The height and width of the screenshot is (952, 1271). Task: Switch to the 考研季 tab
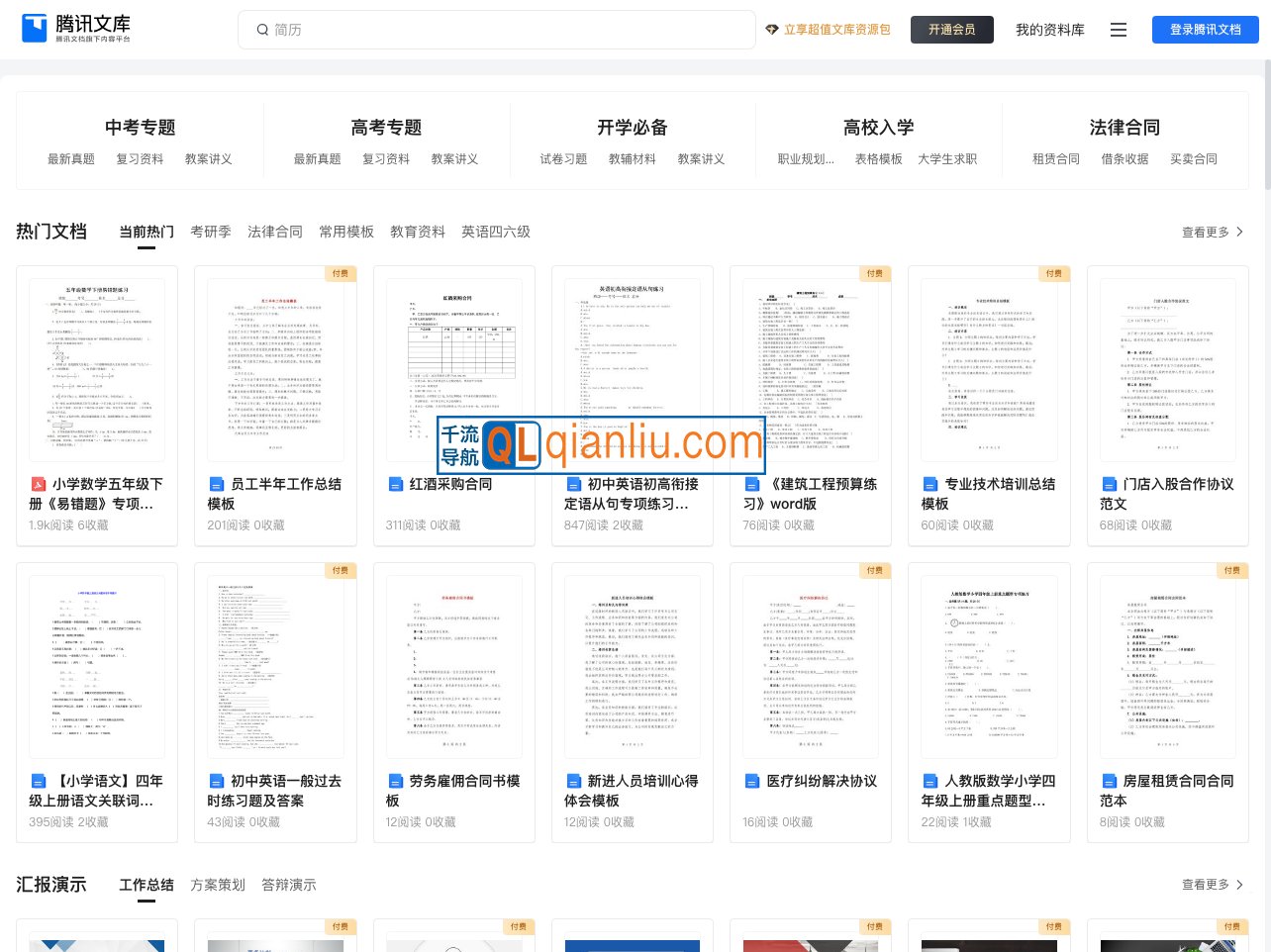pyautogui.click(x=210, y=232)
